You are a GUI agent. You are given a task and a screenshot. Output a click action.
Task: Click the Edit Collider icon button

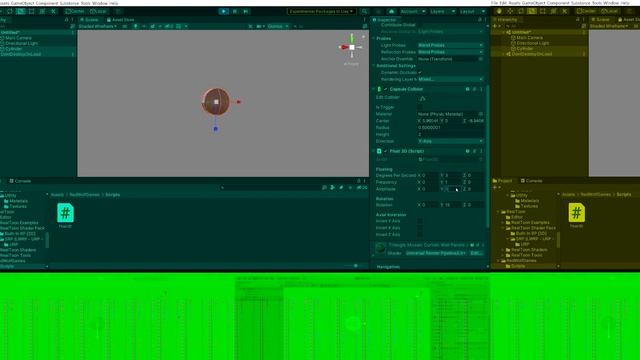[422, 98]
